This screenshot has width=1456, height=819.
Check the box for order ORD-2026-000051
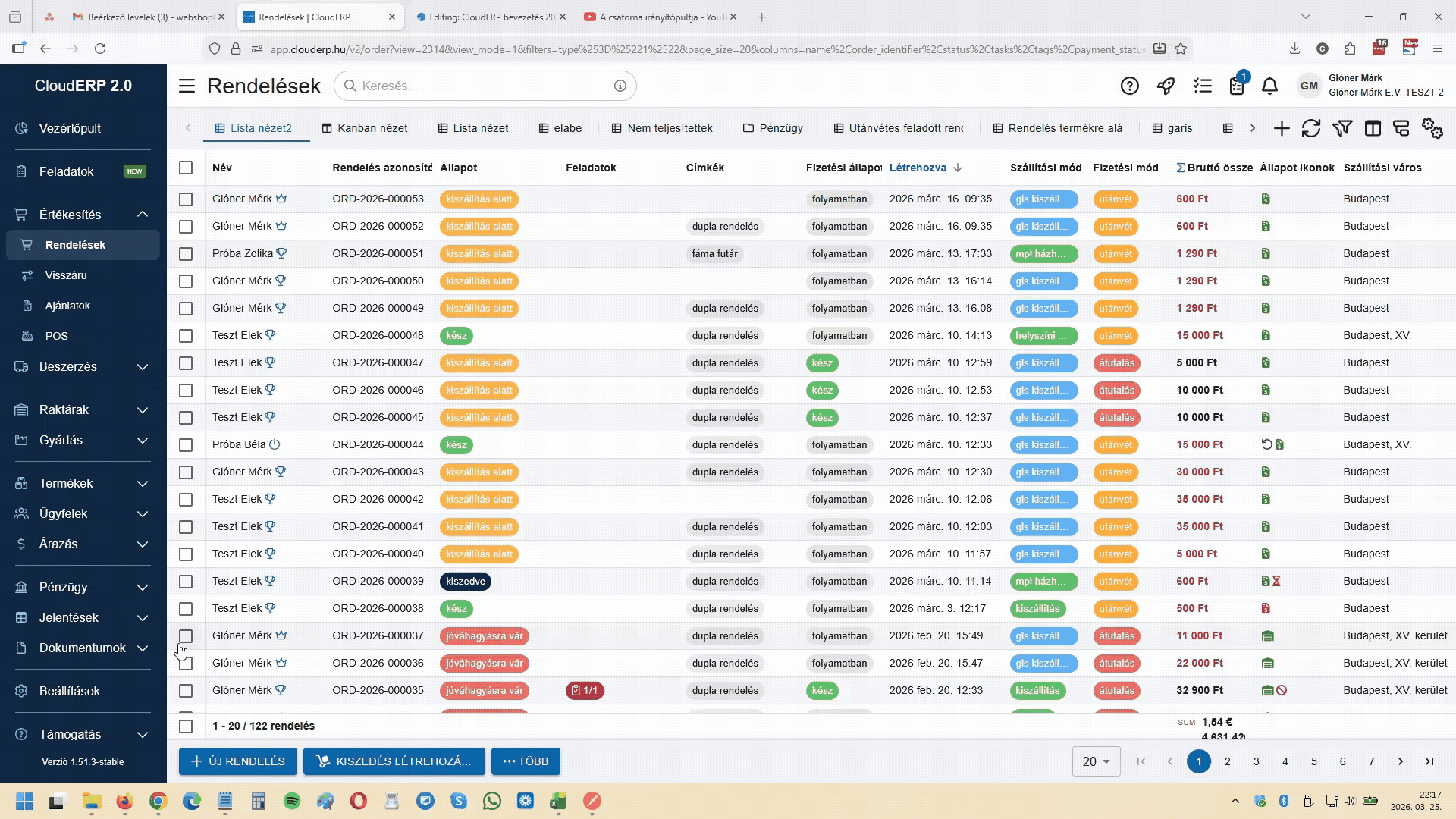pyautogui.click(x=186, y=253)
